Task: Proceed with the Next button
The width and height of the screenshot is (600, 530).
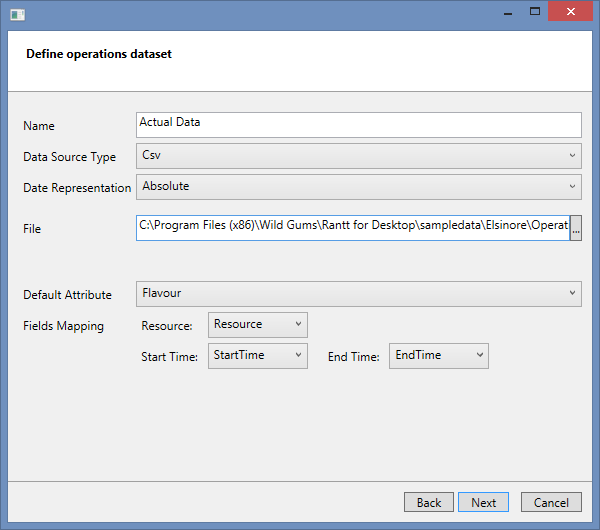Action: coord(483,502)
